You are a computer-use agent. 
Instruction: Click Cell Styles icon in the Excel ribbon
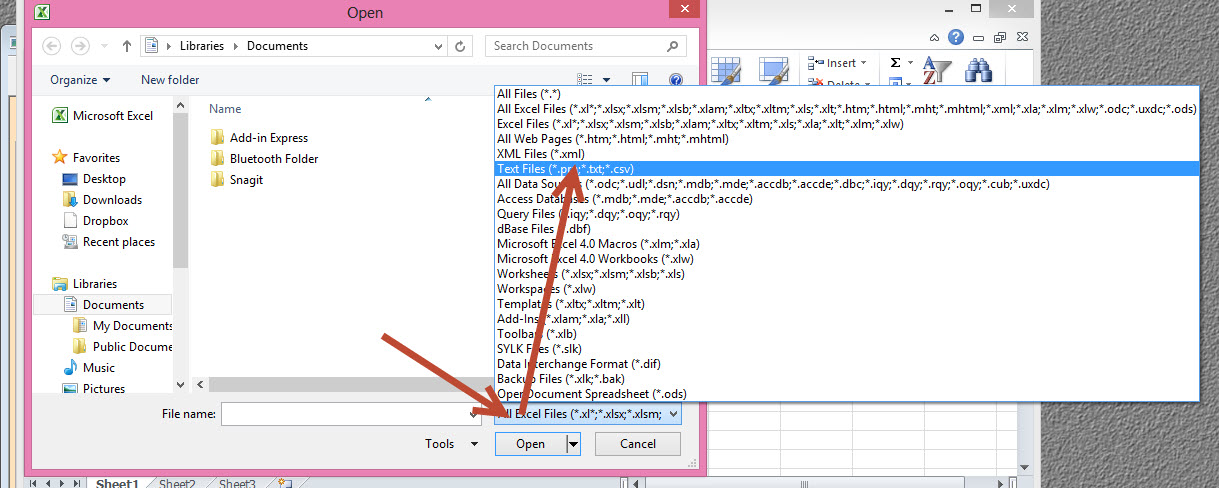point(775,70)
